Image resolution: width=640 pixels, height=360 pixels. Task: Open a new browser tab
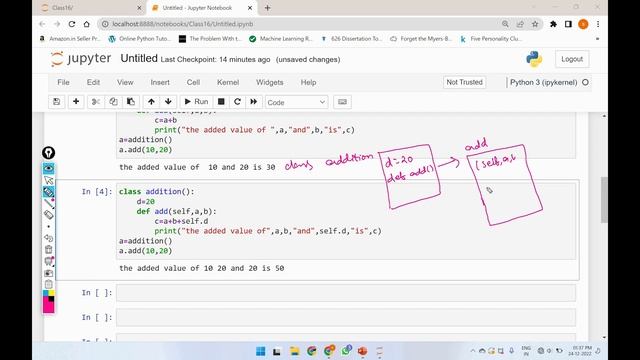coord(267,8)
